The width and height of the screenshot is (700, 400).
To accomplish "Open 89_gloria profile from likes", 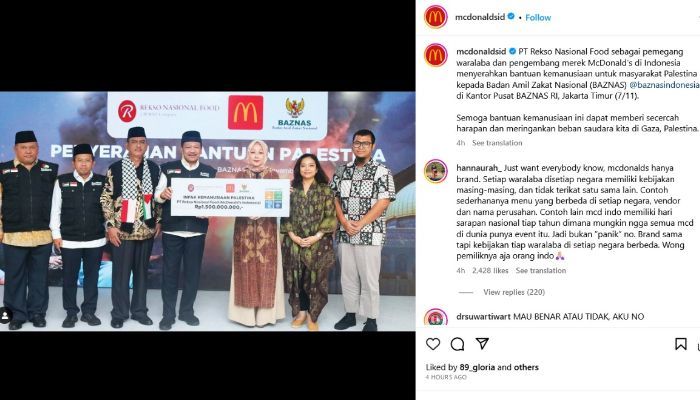I will [477, 367].
